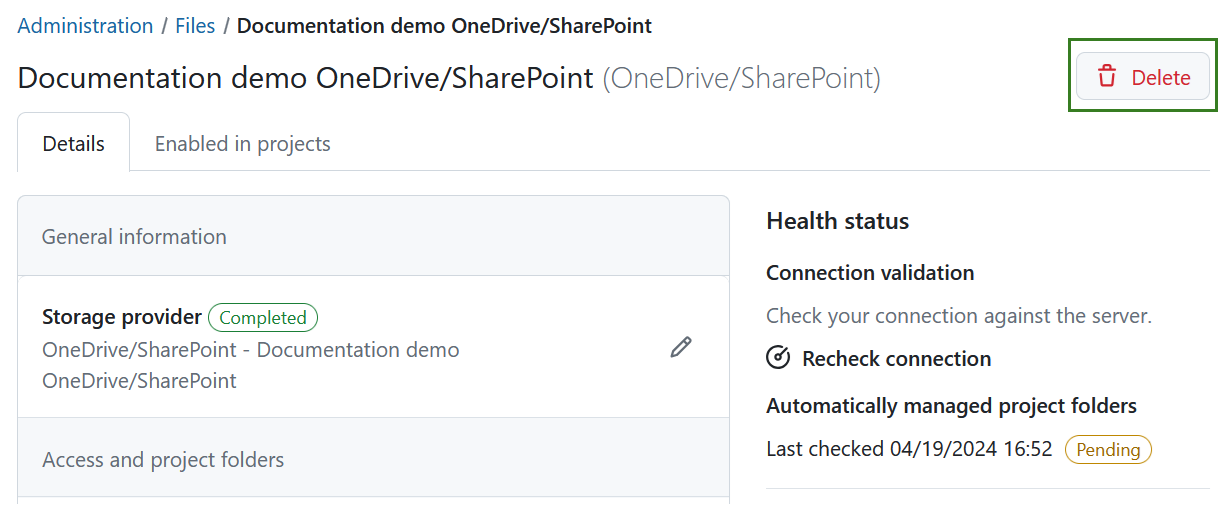Click the gauge icon beside Recheck connection
Screen dimensions: 1224x507
(778, 358)
